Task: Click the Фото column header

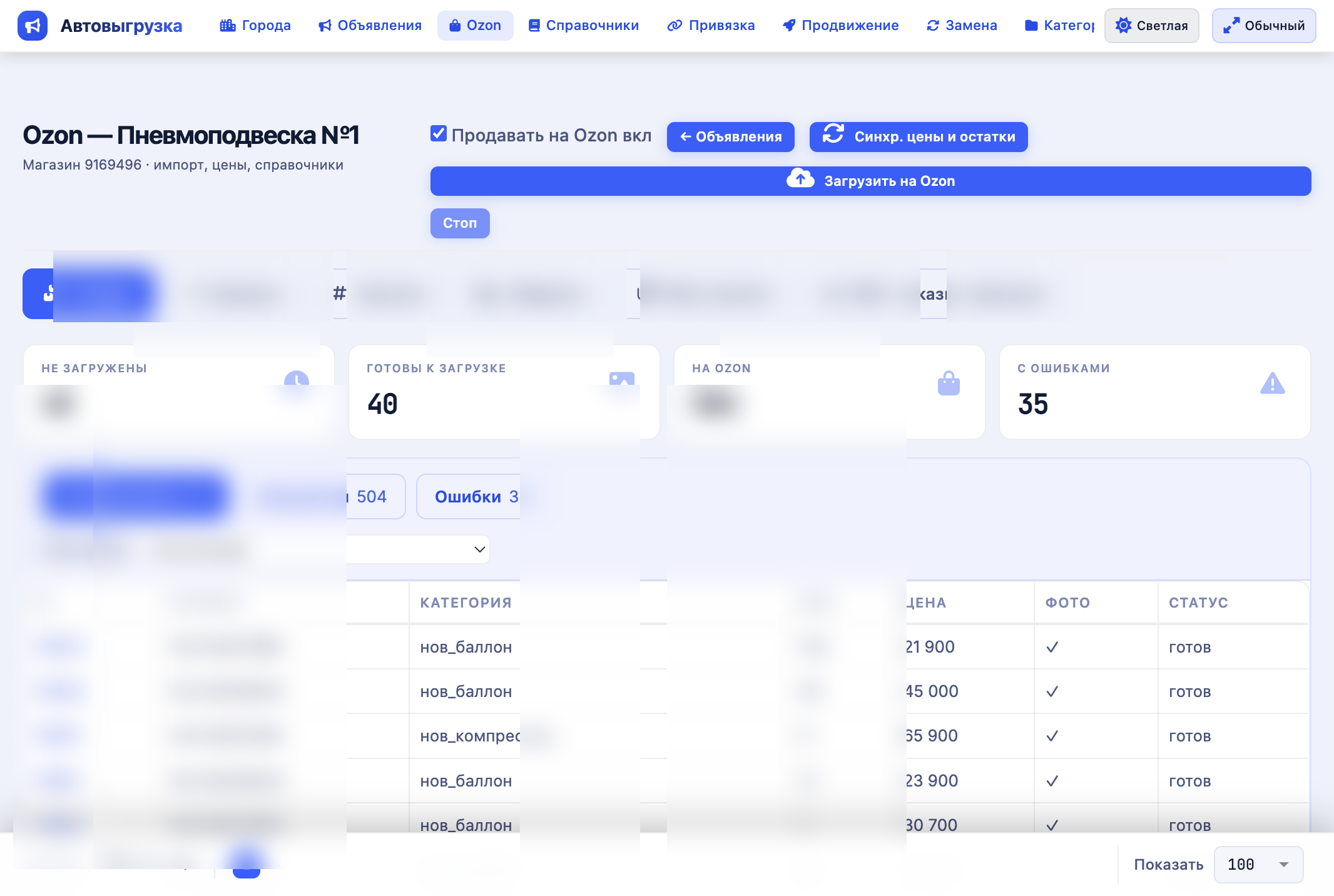Action: tap(1068, 603)
